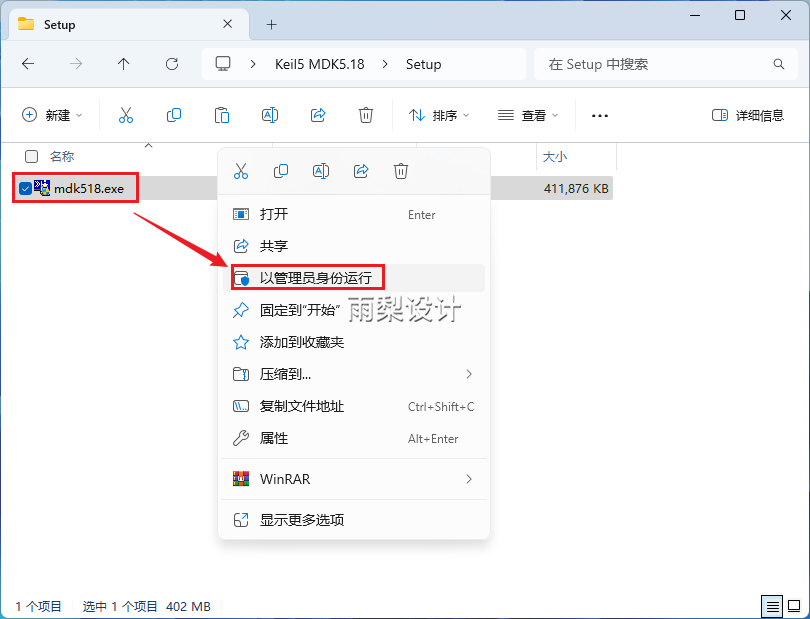Navigate to Keil5 MDK5.18 via breadcrumb
810x619 pixels.
pos(318,63)
